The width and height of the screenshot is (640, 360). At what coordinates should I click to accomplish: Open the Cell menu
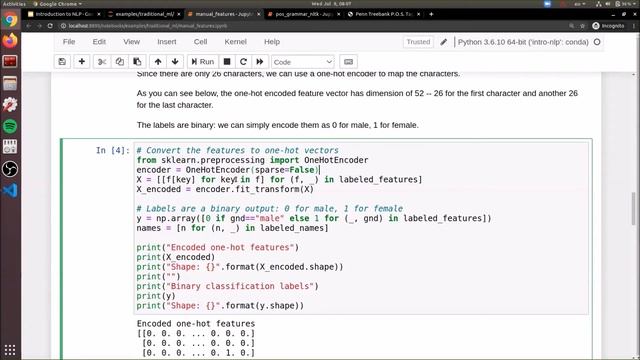pyautogui.click(x=200, y=42)
